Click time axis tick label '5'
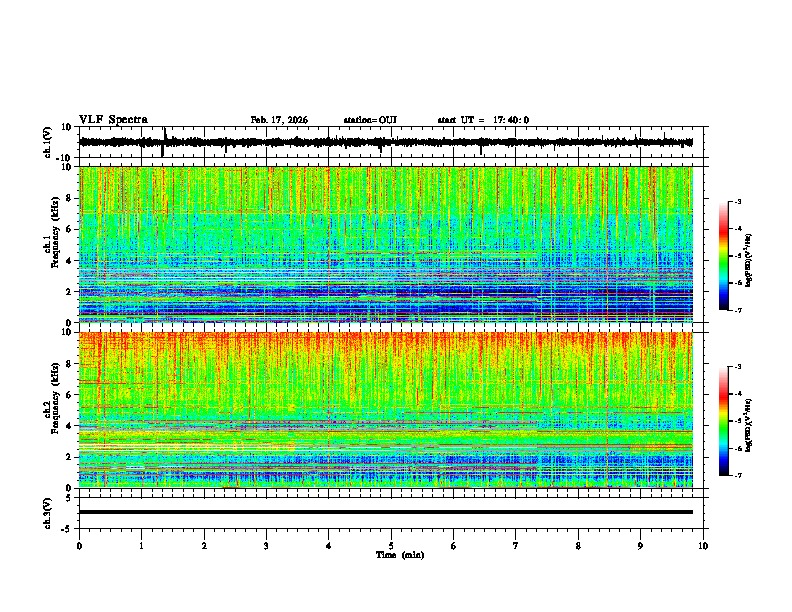This screenshot has height=612, width=792. 391,546
